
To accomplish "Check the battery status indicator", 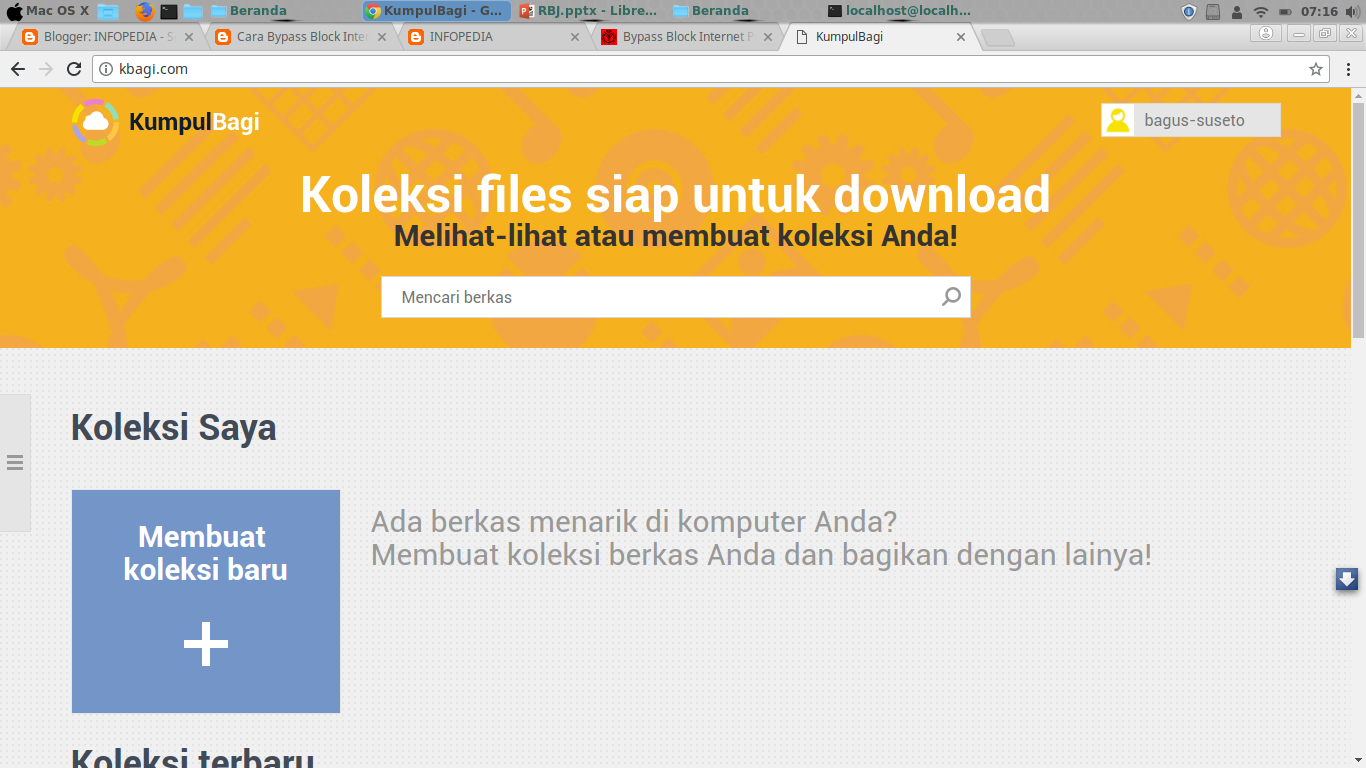I will (1284, 12).
